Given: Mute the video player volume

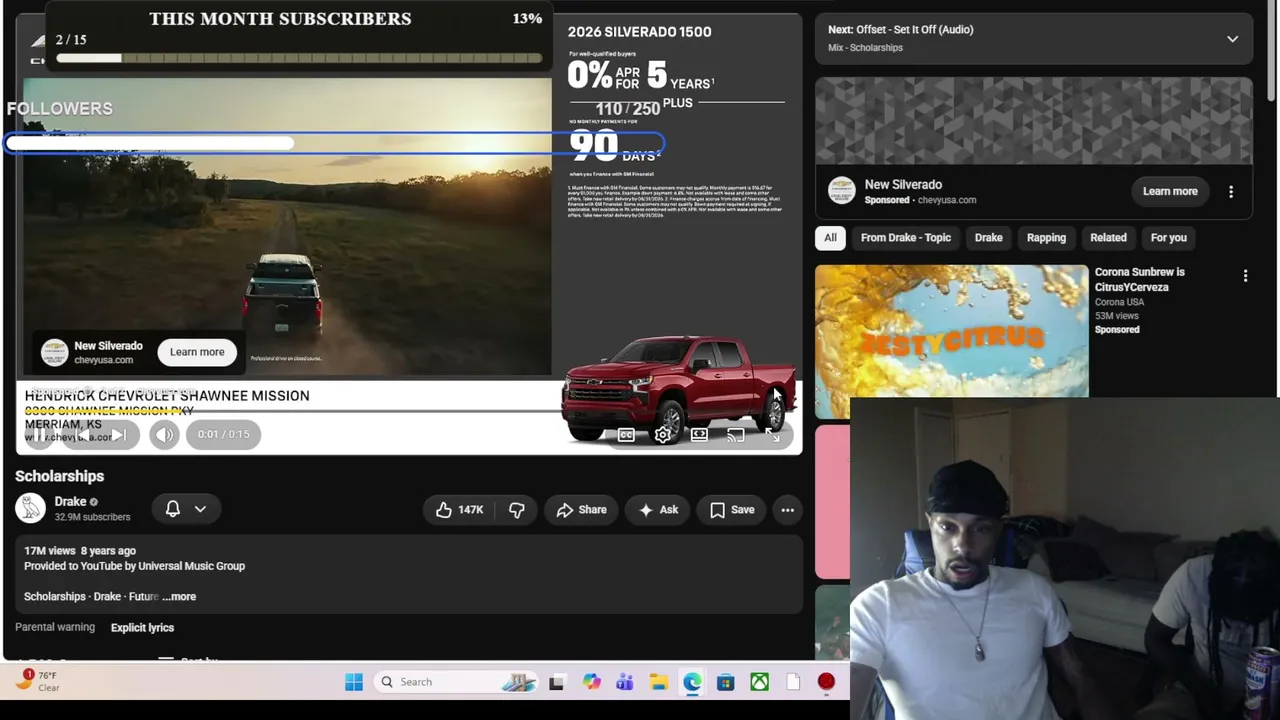Looking at the screenshot, I should pyautogui.click(x=165, y=435).
